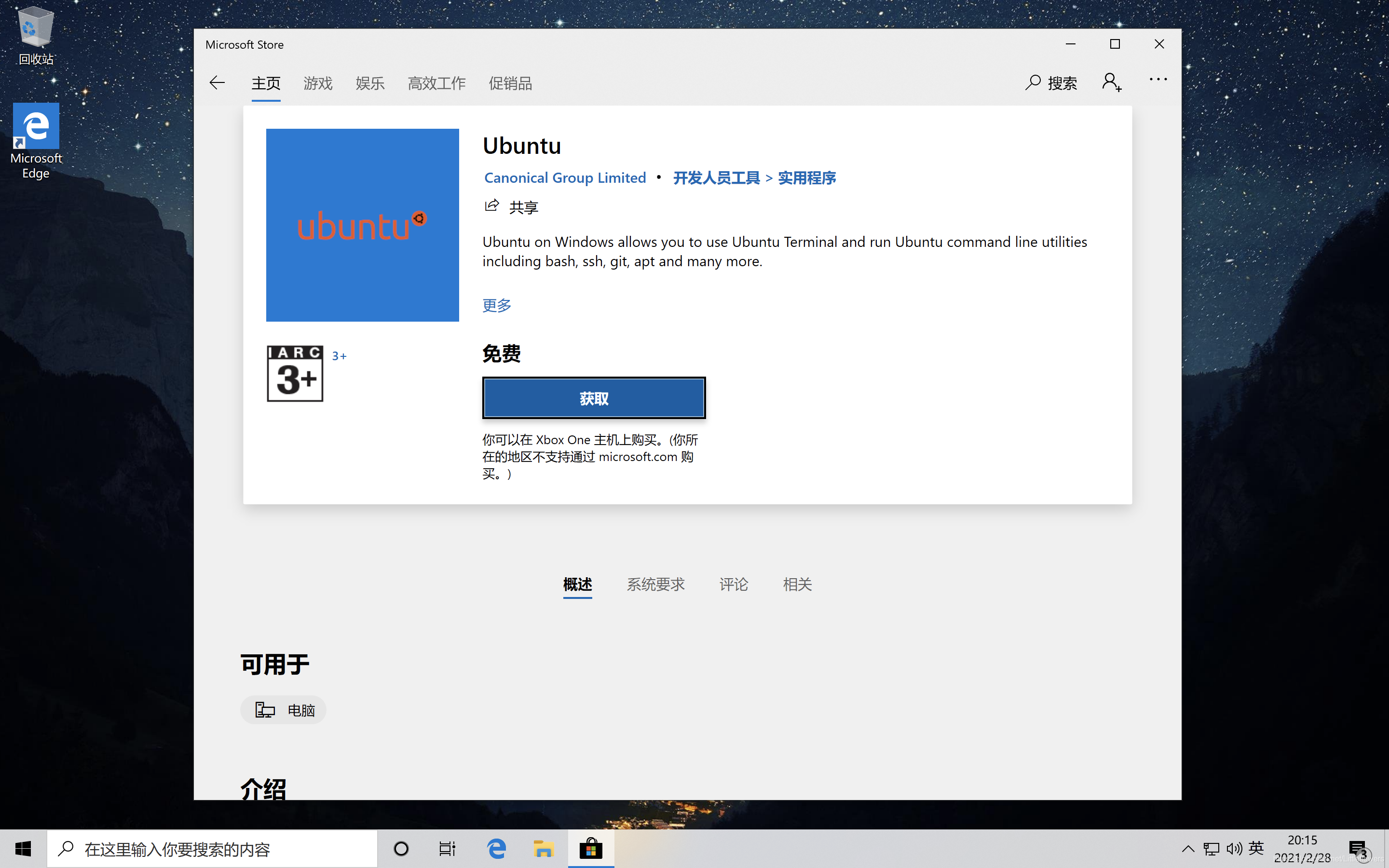Launch Edge from the taskbar
Viewport: 1389px width, 868px height.
click(x=496, y=849)
